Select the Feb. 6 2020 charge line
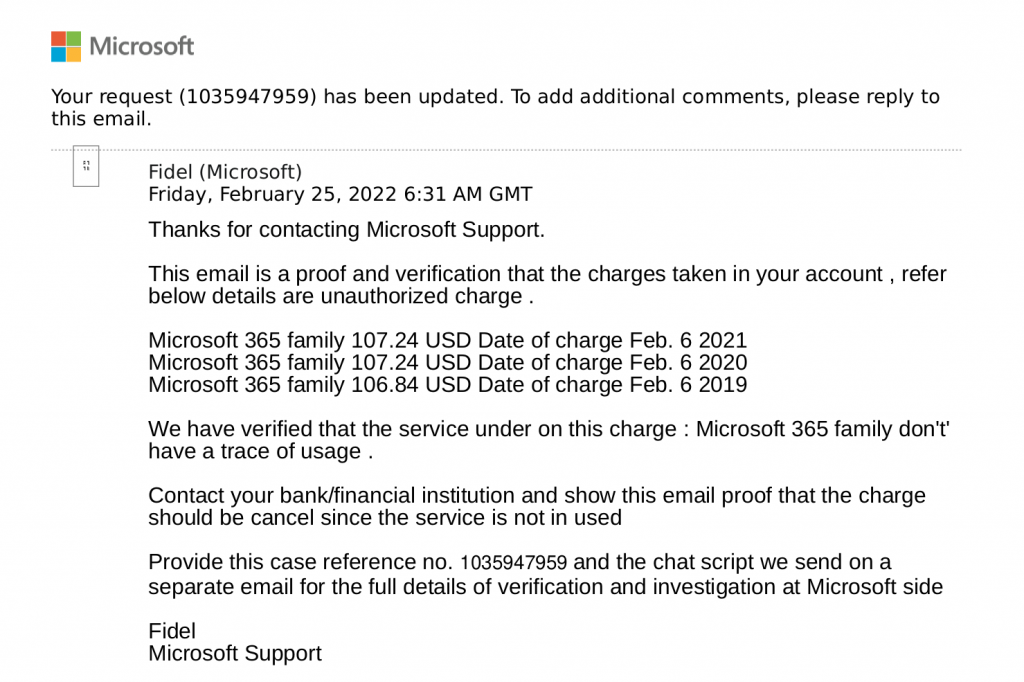Image resolution: width=1024 pixels, height=682 pixels. coord(447,362)
